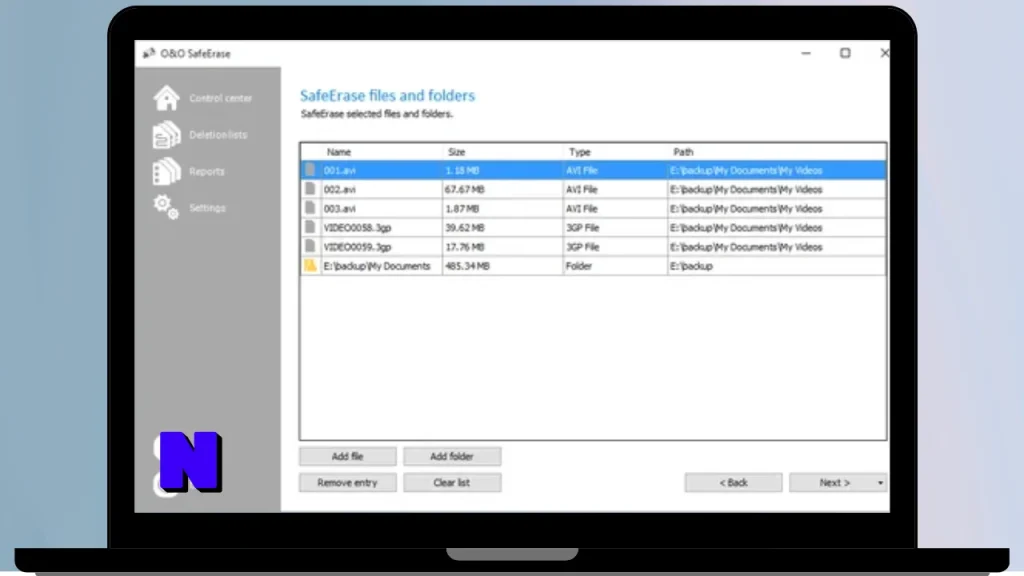Screen dimensions: 1024x576
Task: Click the O&O SafeErase title bar icon
Action: 149,54
